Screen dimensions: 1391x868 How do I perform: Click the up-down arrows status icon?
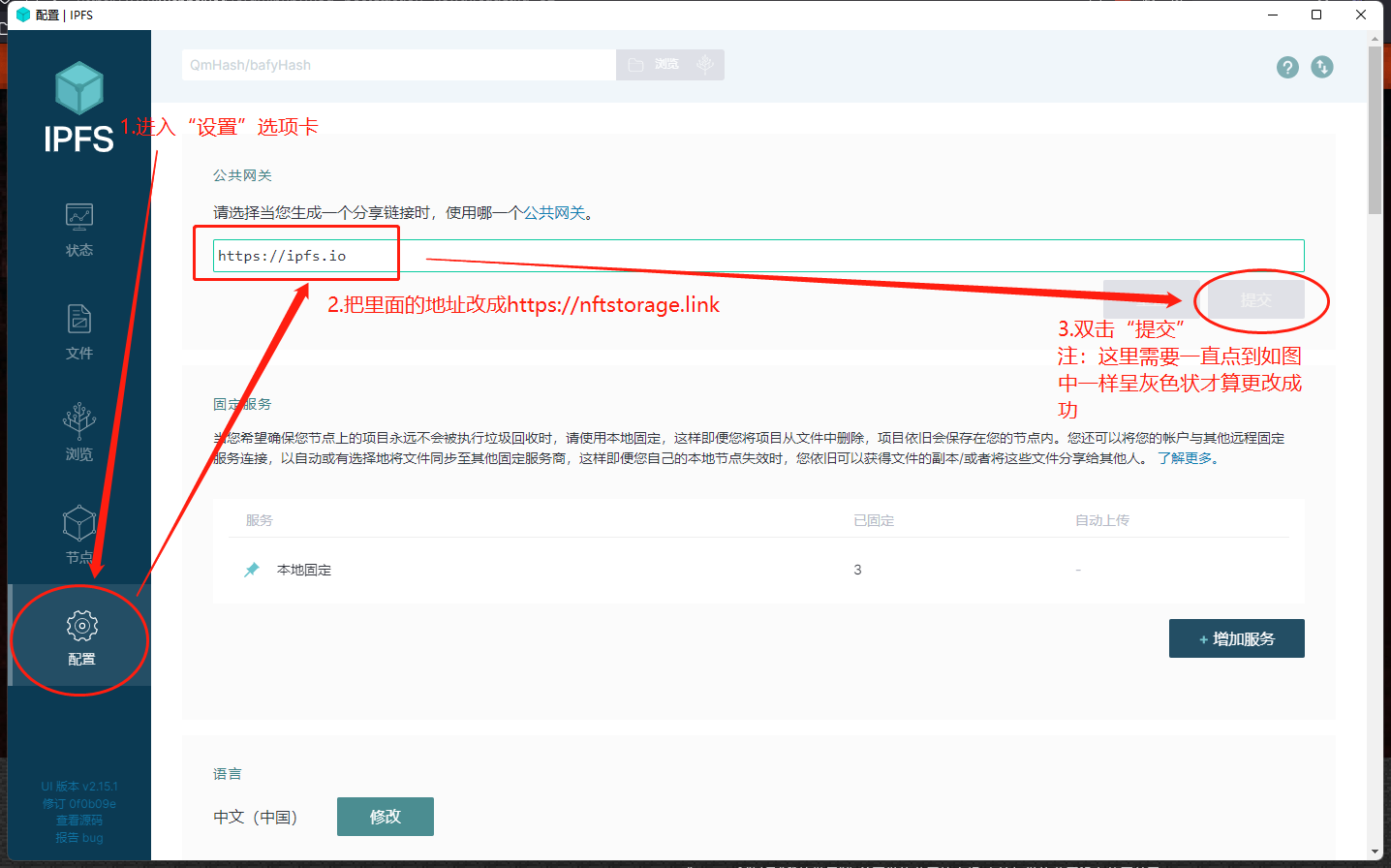click(x=1322, y=67)
